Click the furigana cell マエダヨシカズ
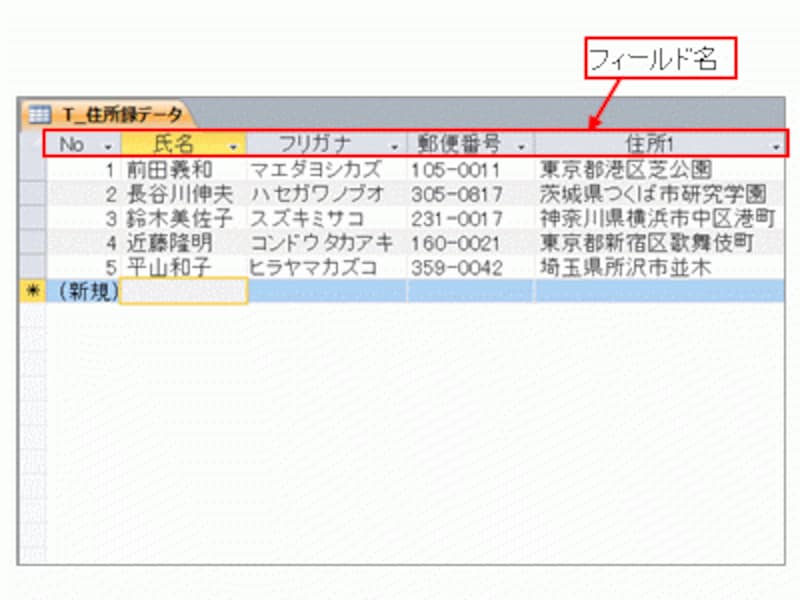 click(327, 169)
